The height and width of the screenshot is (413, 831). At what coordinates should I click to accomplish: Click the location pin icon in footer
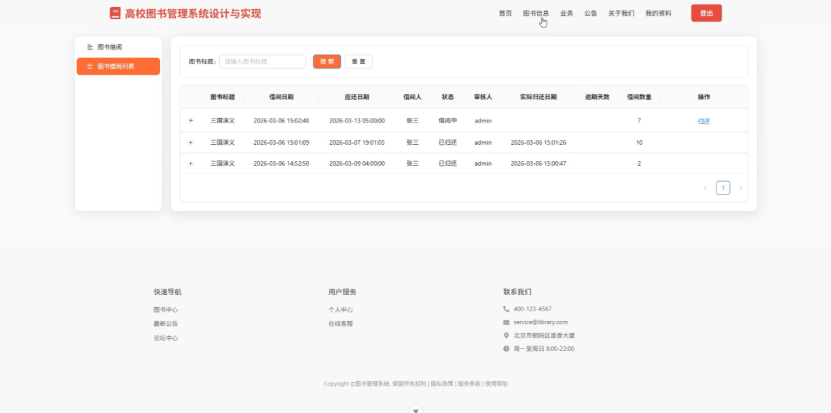506,336
